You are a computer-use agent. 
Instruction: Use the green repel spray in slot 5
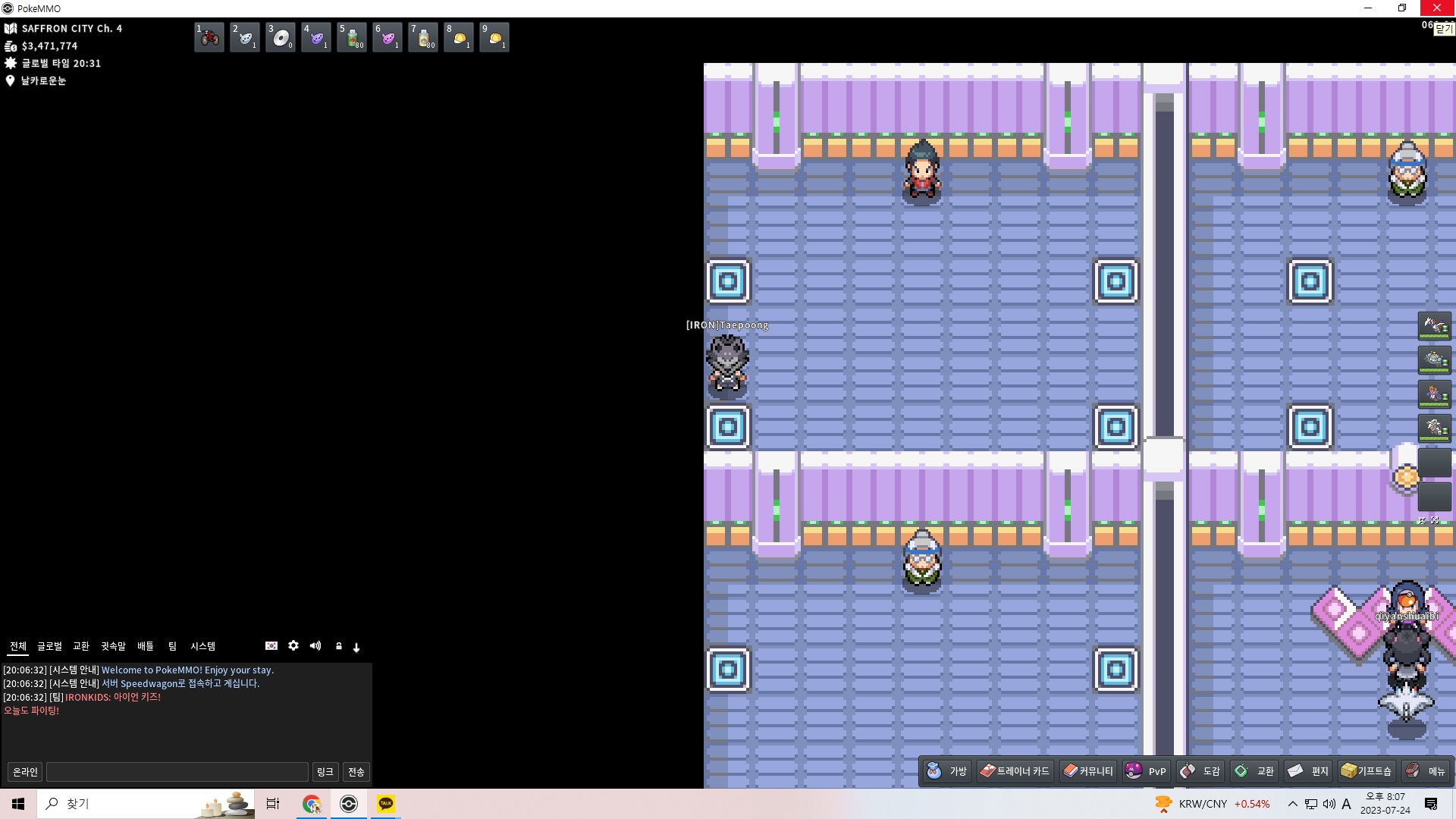(352, 37)
